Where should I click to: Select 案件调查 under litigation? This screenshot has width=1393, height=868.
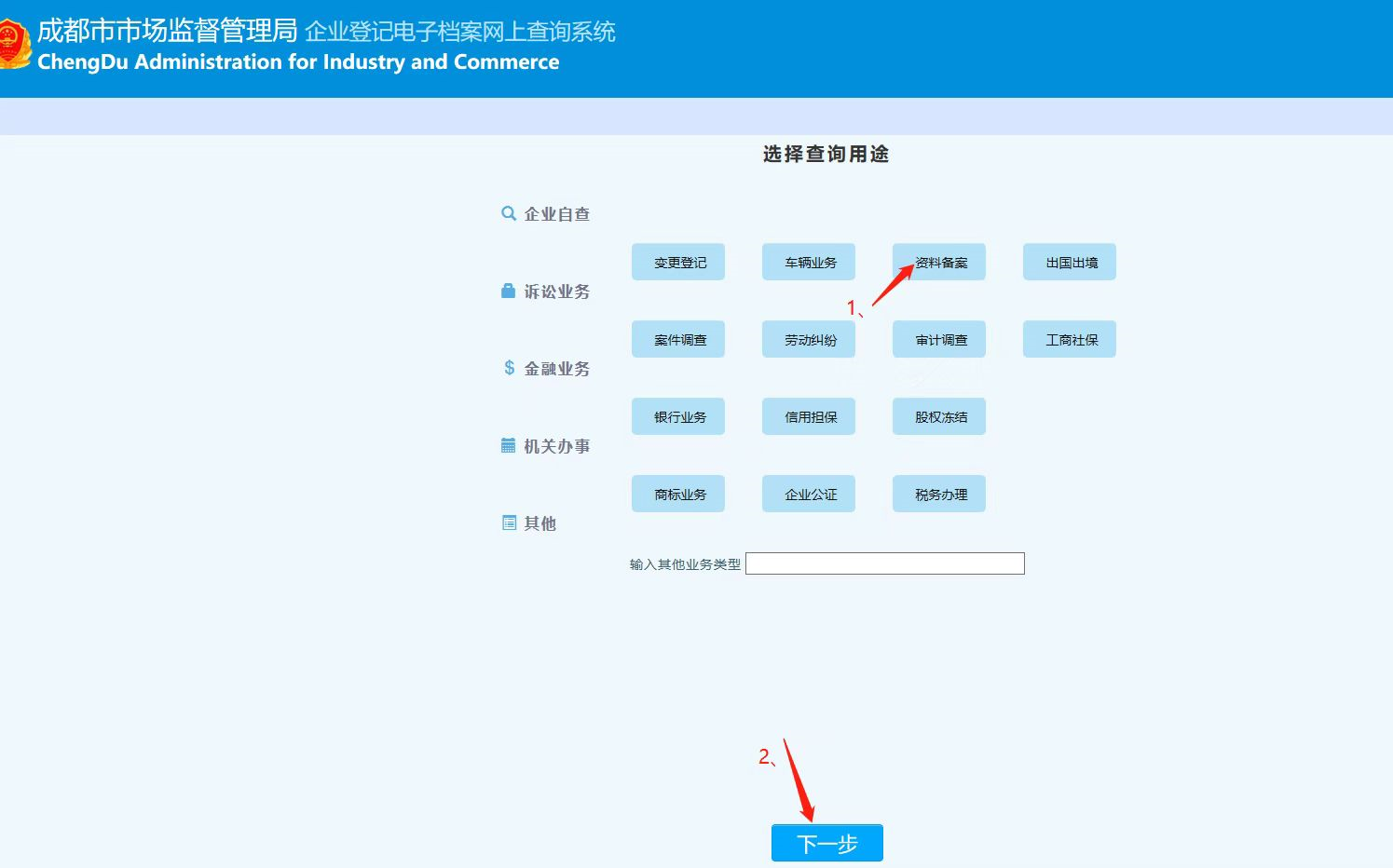coord(678,340)
